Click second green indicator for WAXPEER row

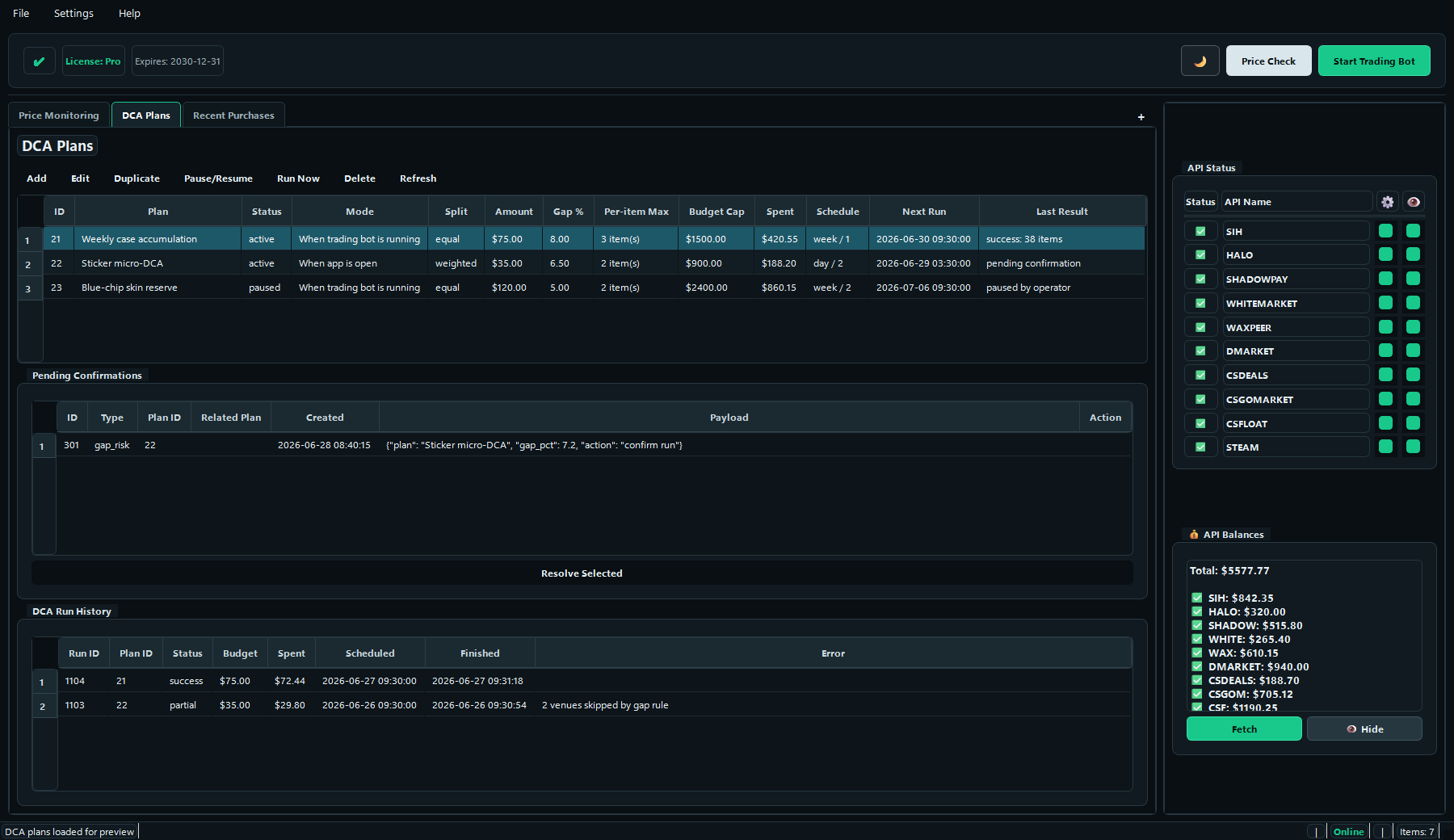1413,327
